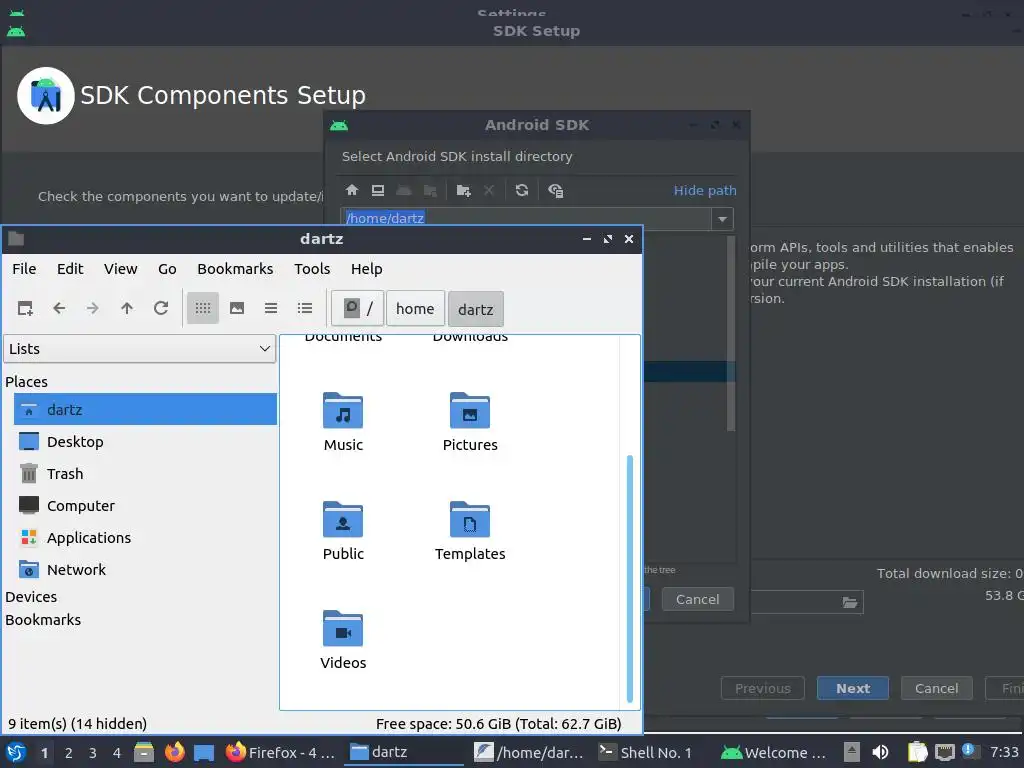Click Previous in SDK Setup wizard
1024x768 pixels.
763,688
